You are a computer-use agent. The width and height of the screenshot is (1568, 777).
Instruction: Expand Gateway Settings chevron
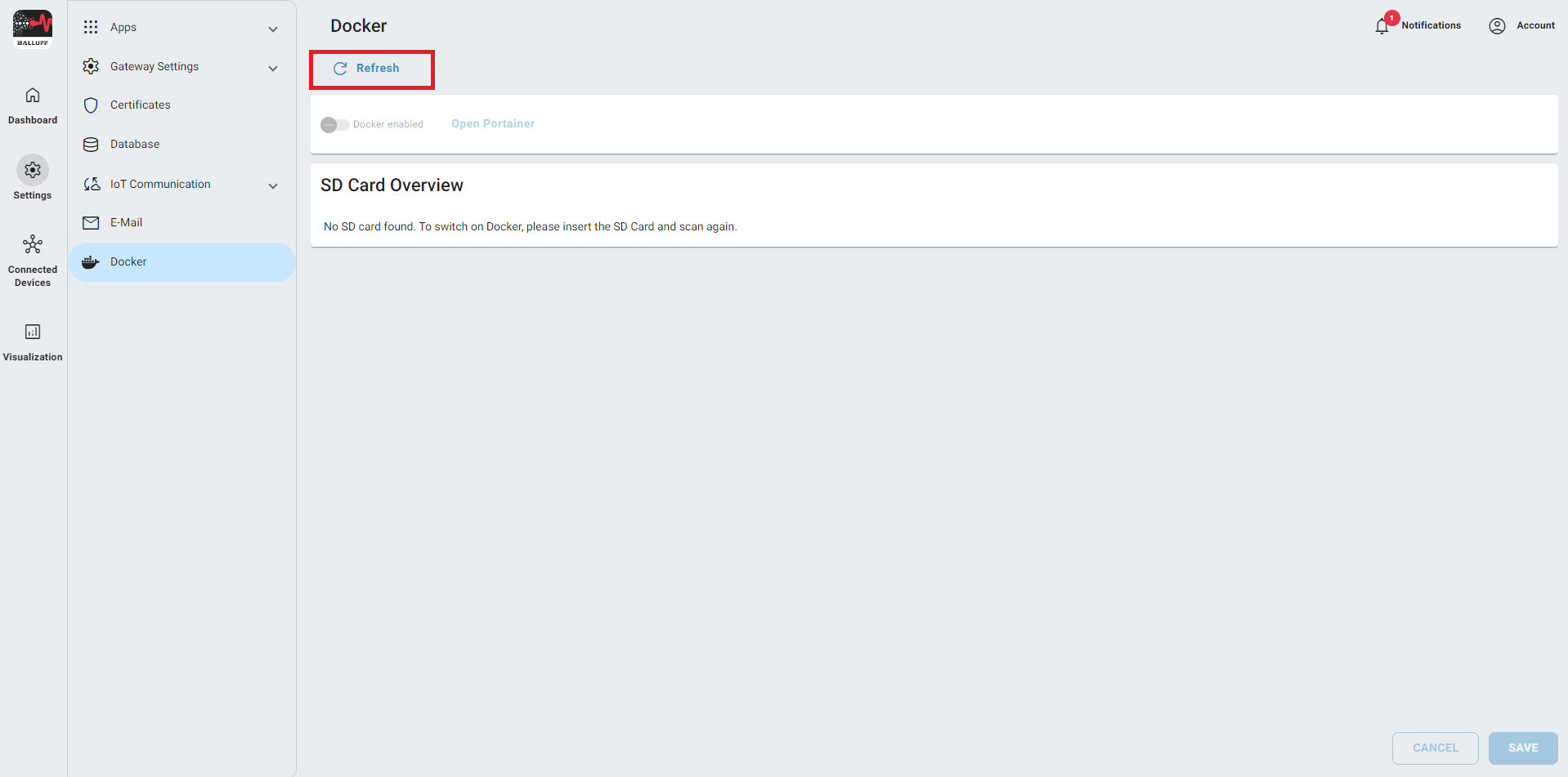[273, 69]
